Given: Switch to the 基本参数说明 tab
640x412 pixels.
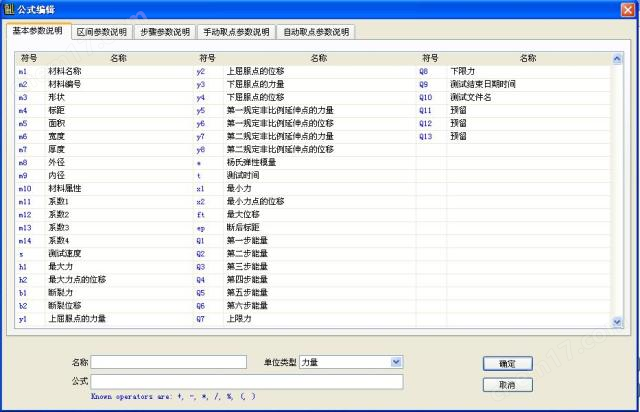Looking at the screenshot, I should [x=38, y=31].
